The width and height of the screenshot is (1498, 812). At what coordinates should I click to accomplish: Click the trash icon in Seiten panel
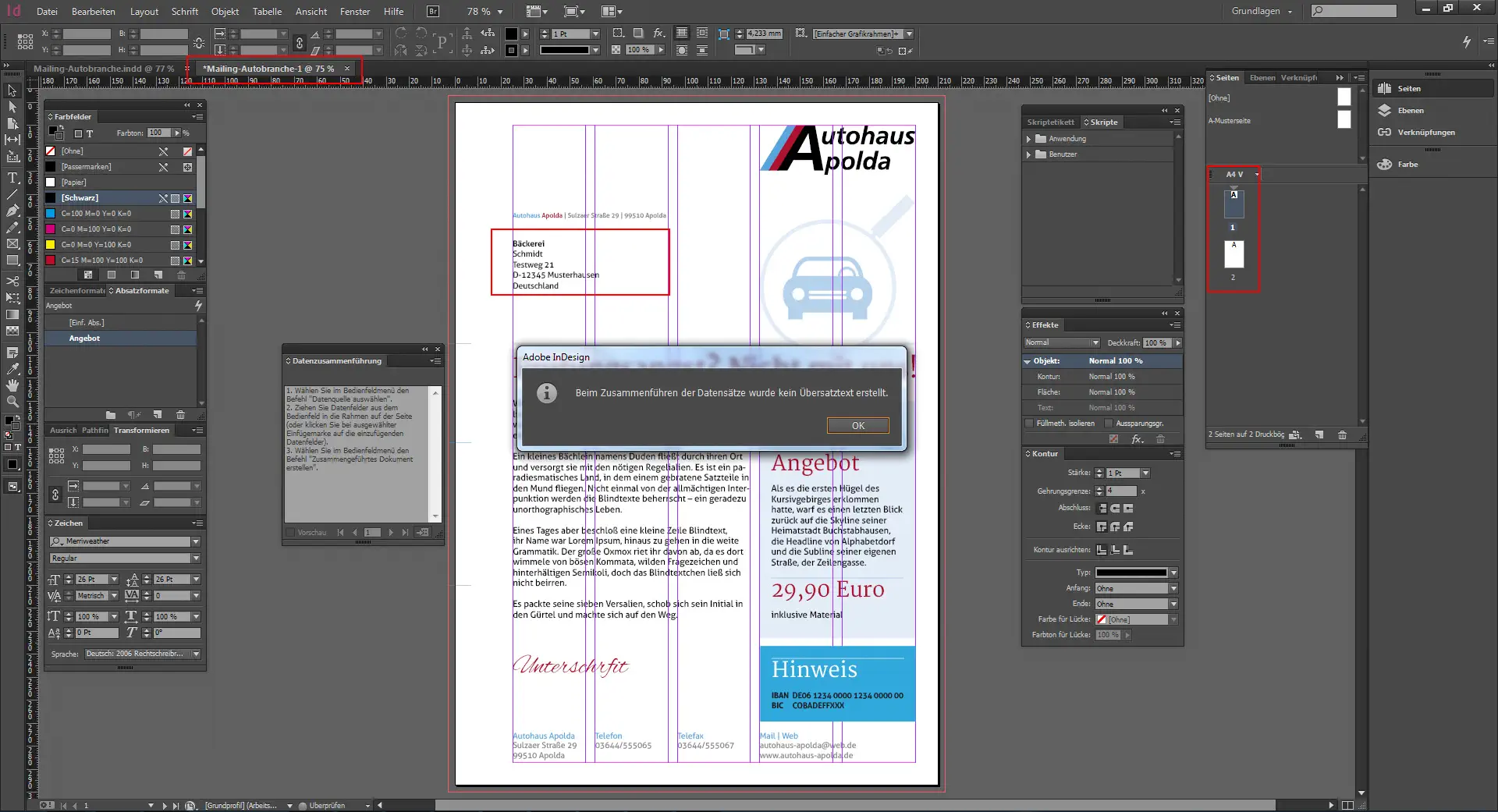coord(1342,434)
